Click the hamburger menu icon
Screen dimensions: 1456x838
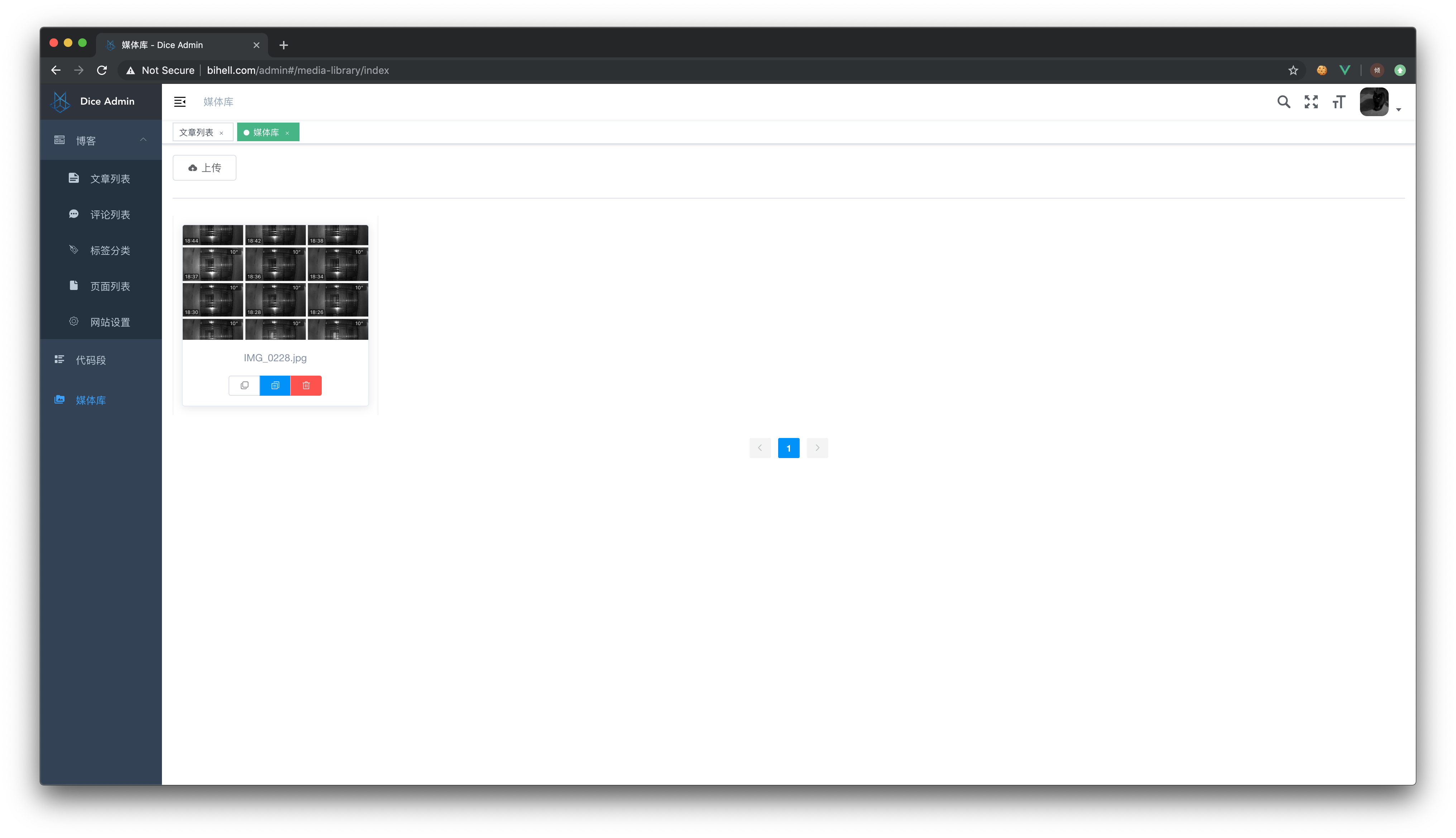click(x=180, y=101)
